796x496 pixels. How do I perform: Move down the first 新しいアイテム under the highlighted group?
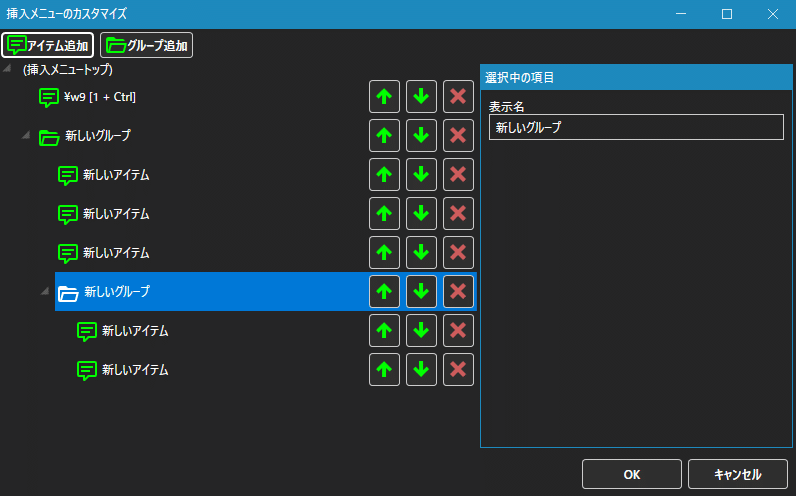(x=421, y=330)
